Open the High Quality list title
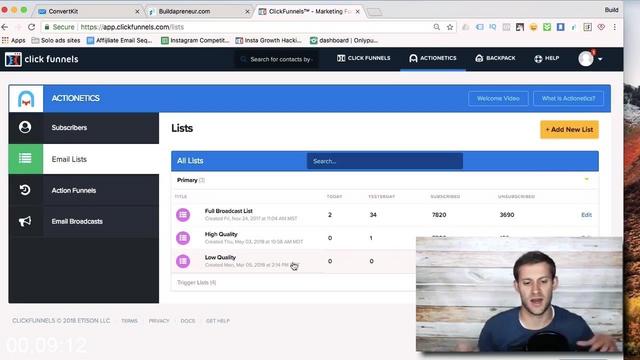The width and height of the screenshot is (640, 360). (x=221, y=234)
